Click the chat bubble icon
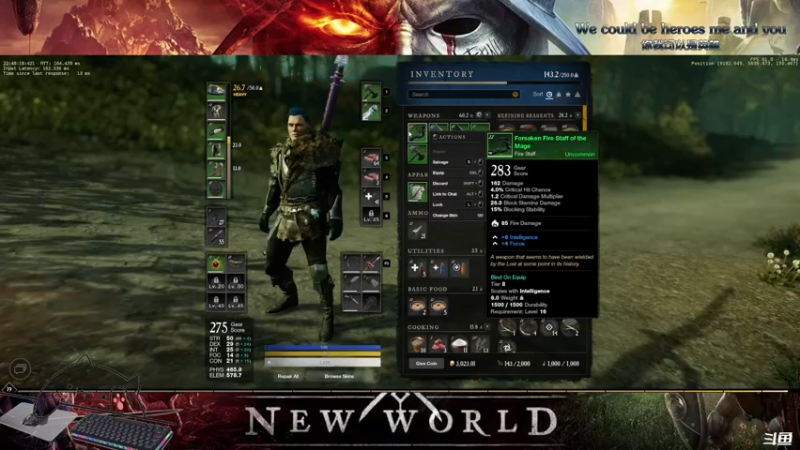Image resolution: width=800 pixels, height=450 pixels. coord(20,368)
